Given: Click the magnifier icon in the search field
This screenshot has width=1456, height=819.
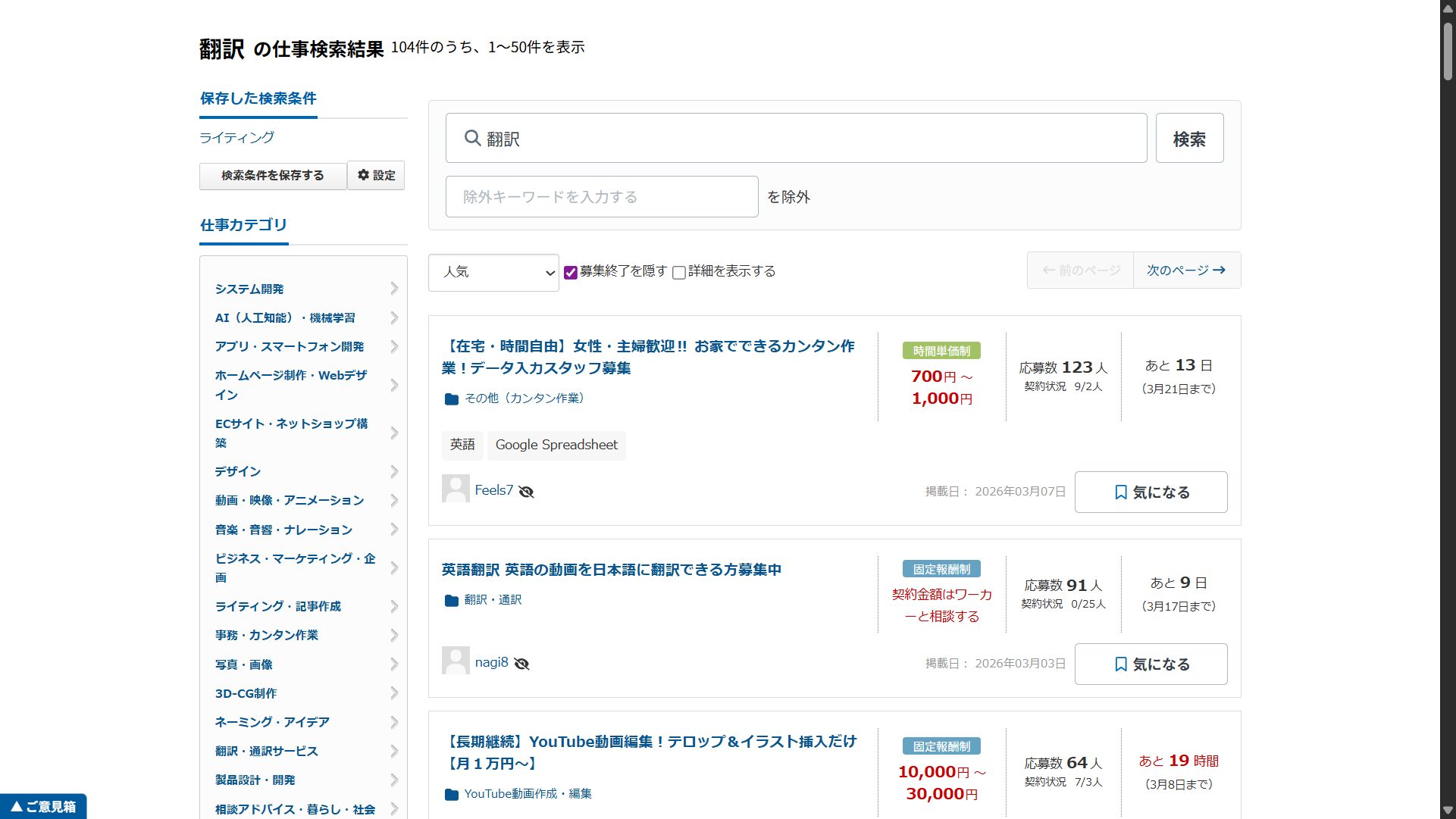Looking at the screenshot, I should coord(472,137).
